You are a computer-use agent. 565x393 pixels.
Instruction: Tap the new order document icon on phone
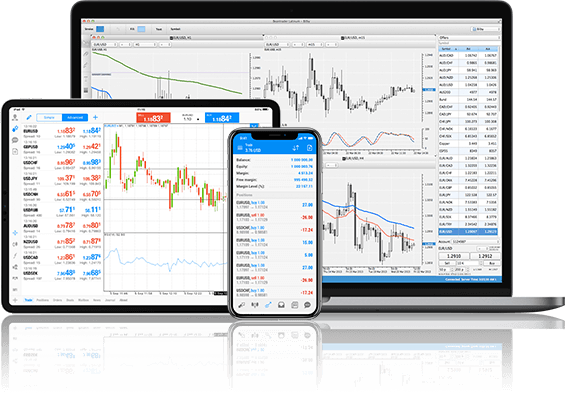pos(310,148)
